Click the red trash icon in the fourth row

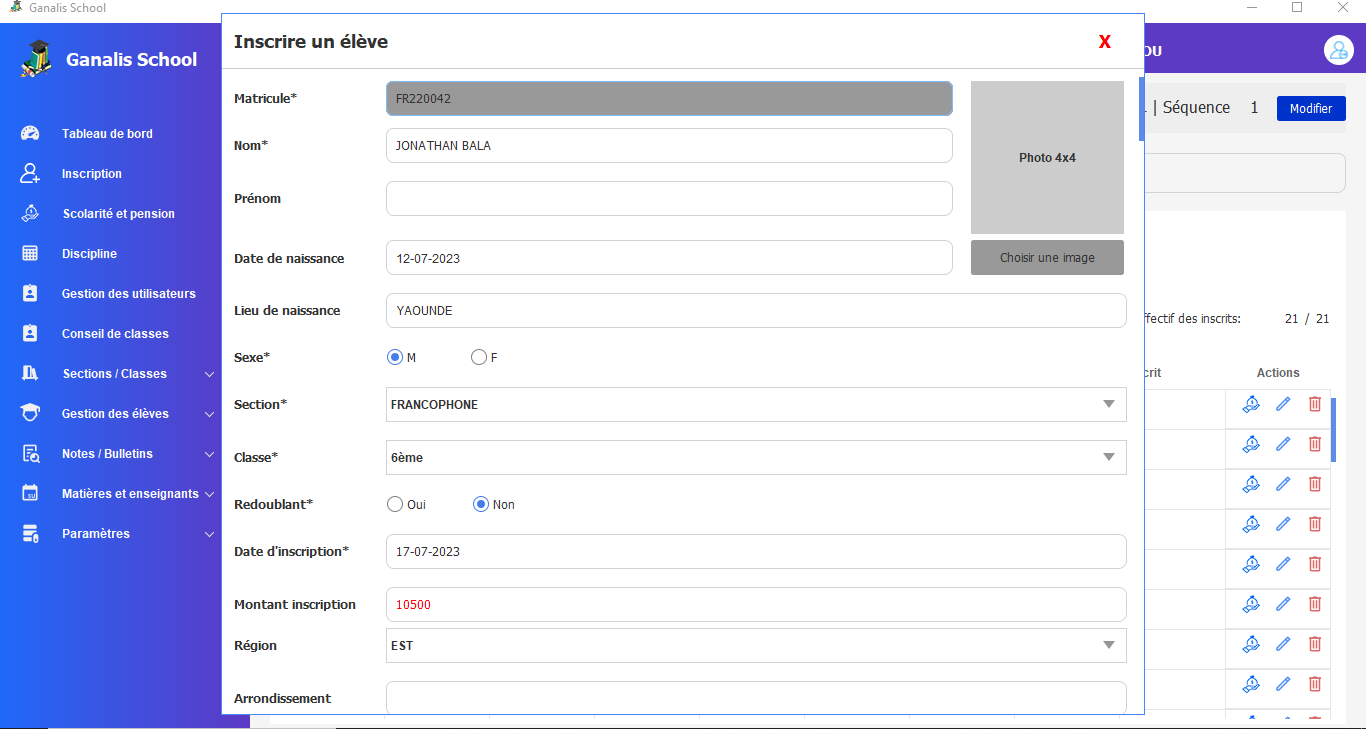coord(1315,524)
